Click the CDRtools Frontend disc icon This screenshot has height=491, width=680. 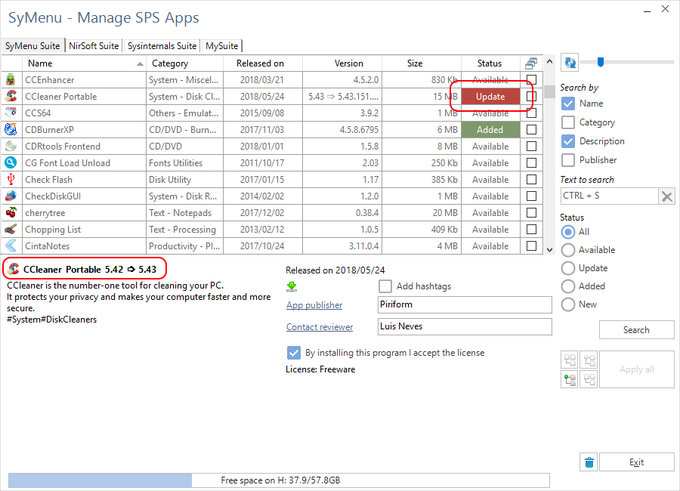pos(11,146)
